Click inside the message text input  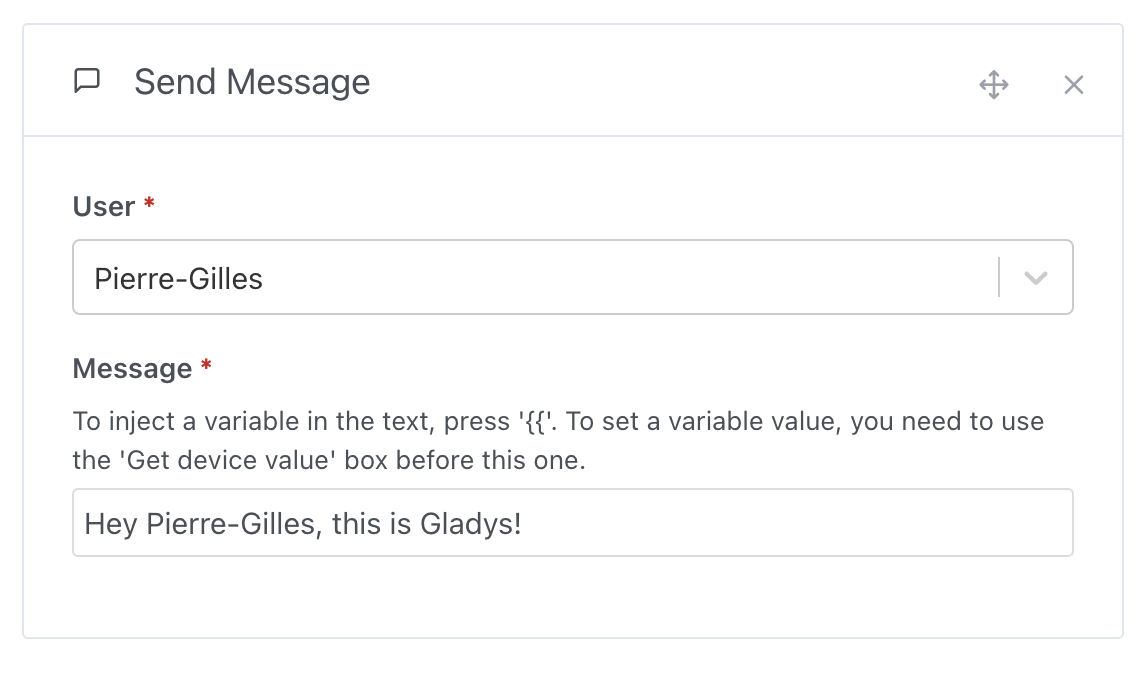pos(572,522)
